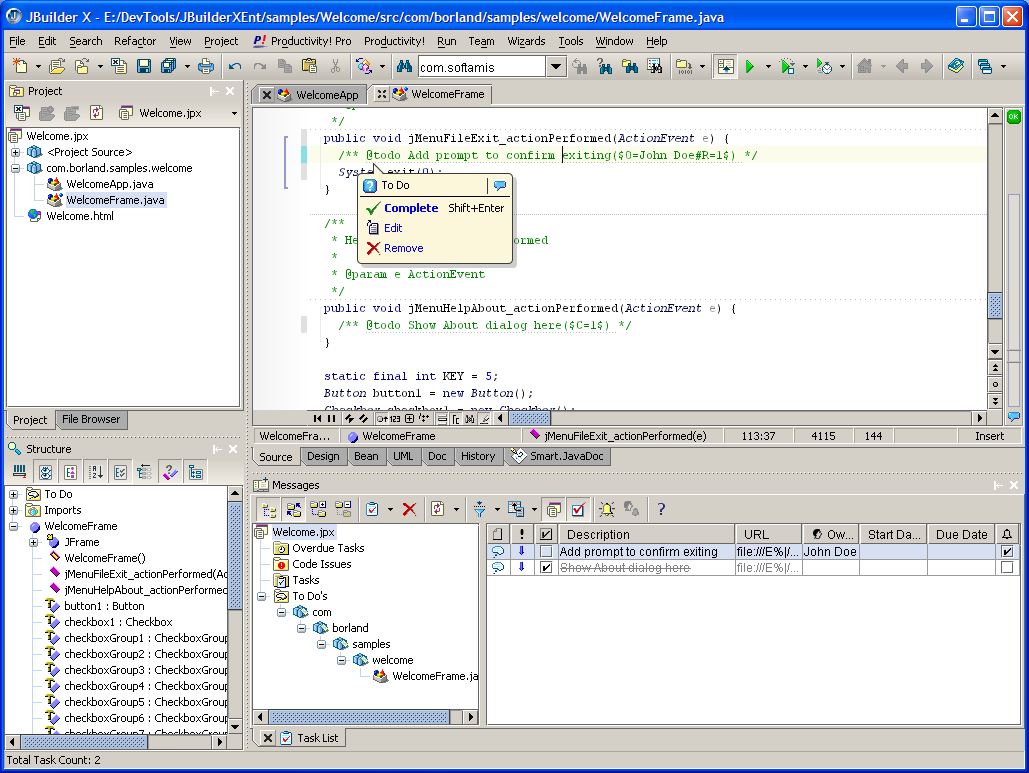Switch to the Design tab
Screen dimensions: 1029x773
coord(323,456)
